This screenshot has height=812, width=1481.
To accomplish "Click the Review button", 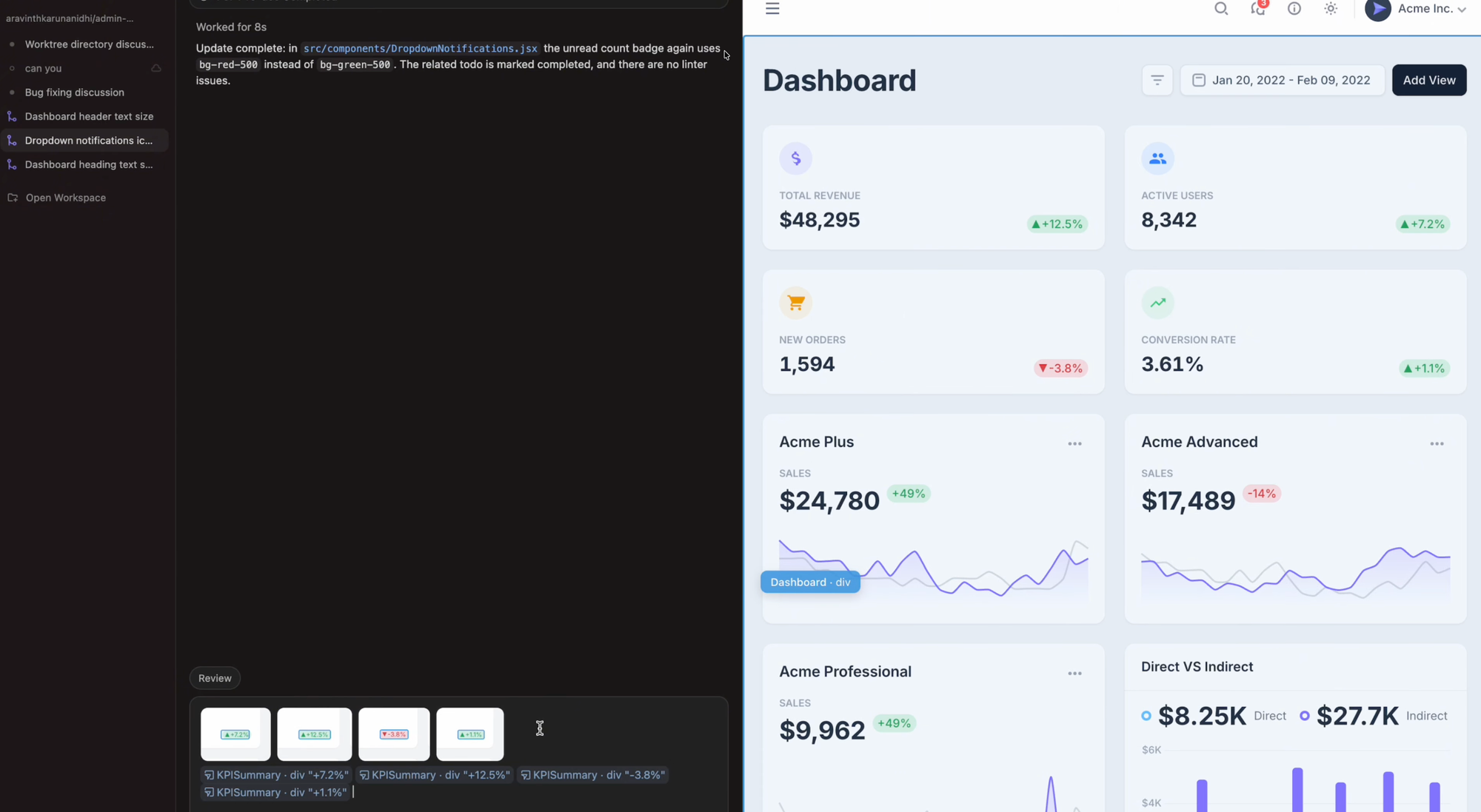I will click(x=215, y=678).
